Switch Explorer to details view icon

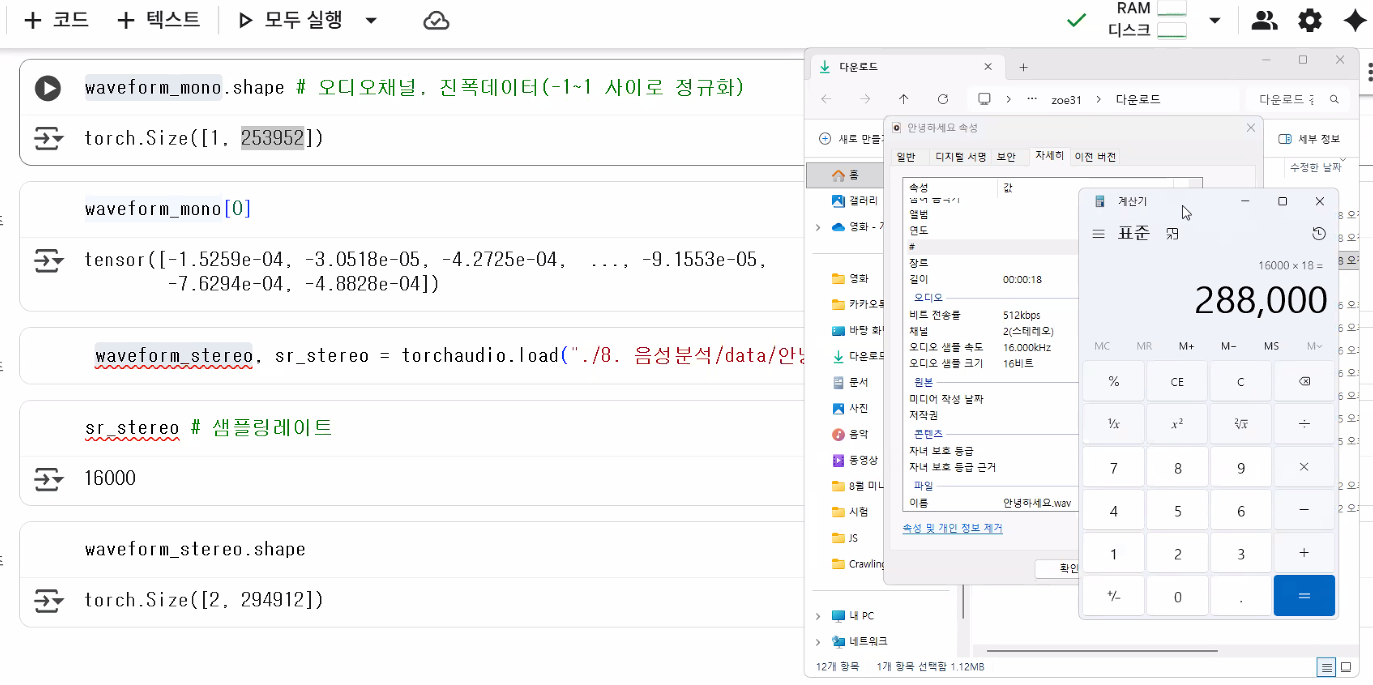pyautogui.click(x=1326, y=667)
